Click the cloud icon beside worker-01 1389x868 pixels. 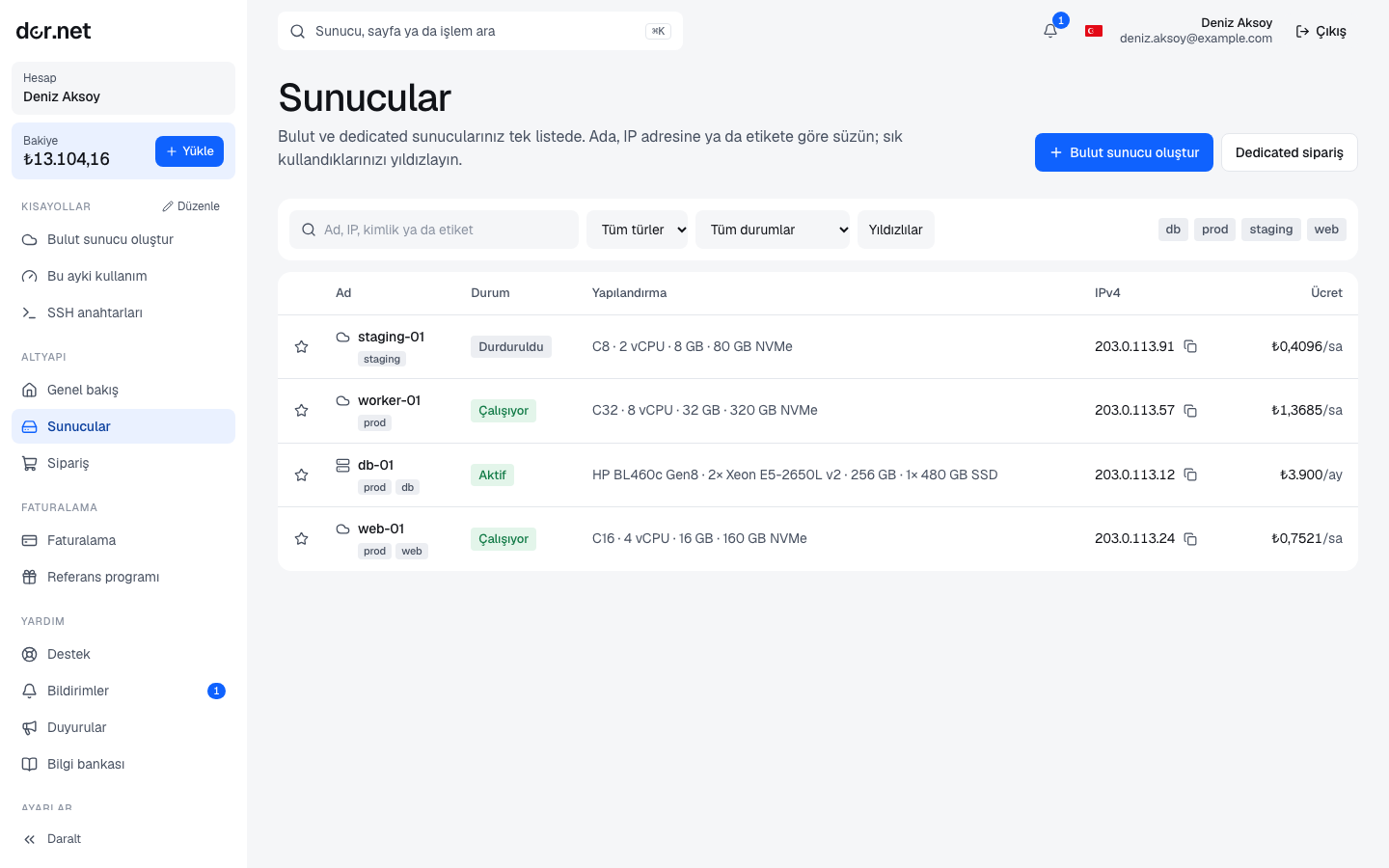(342, 400)
